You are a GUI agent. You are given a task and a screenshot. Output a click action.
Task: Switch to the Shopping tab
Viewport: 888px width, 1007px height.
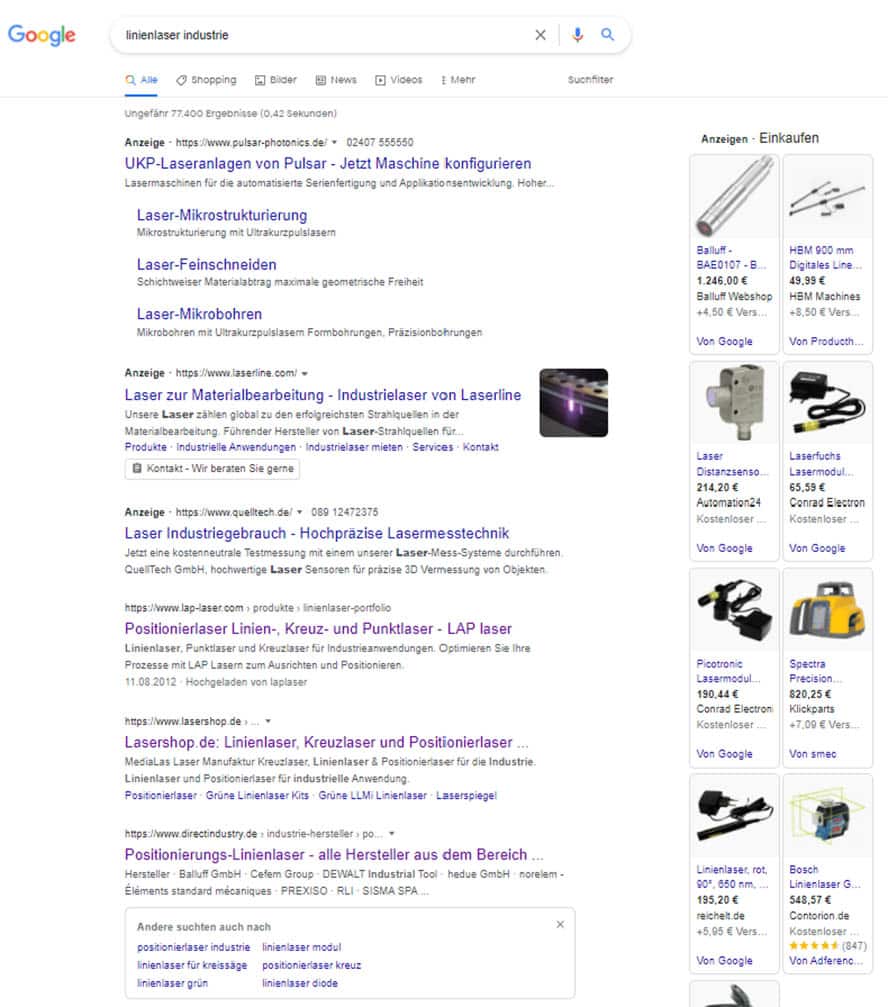click(x=206, y=80)
